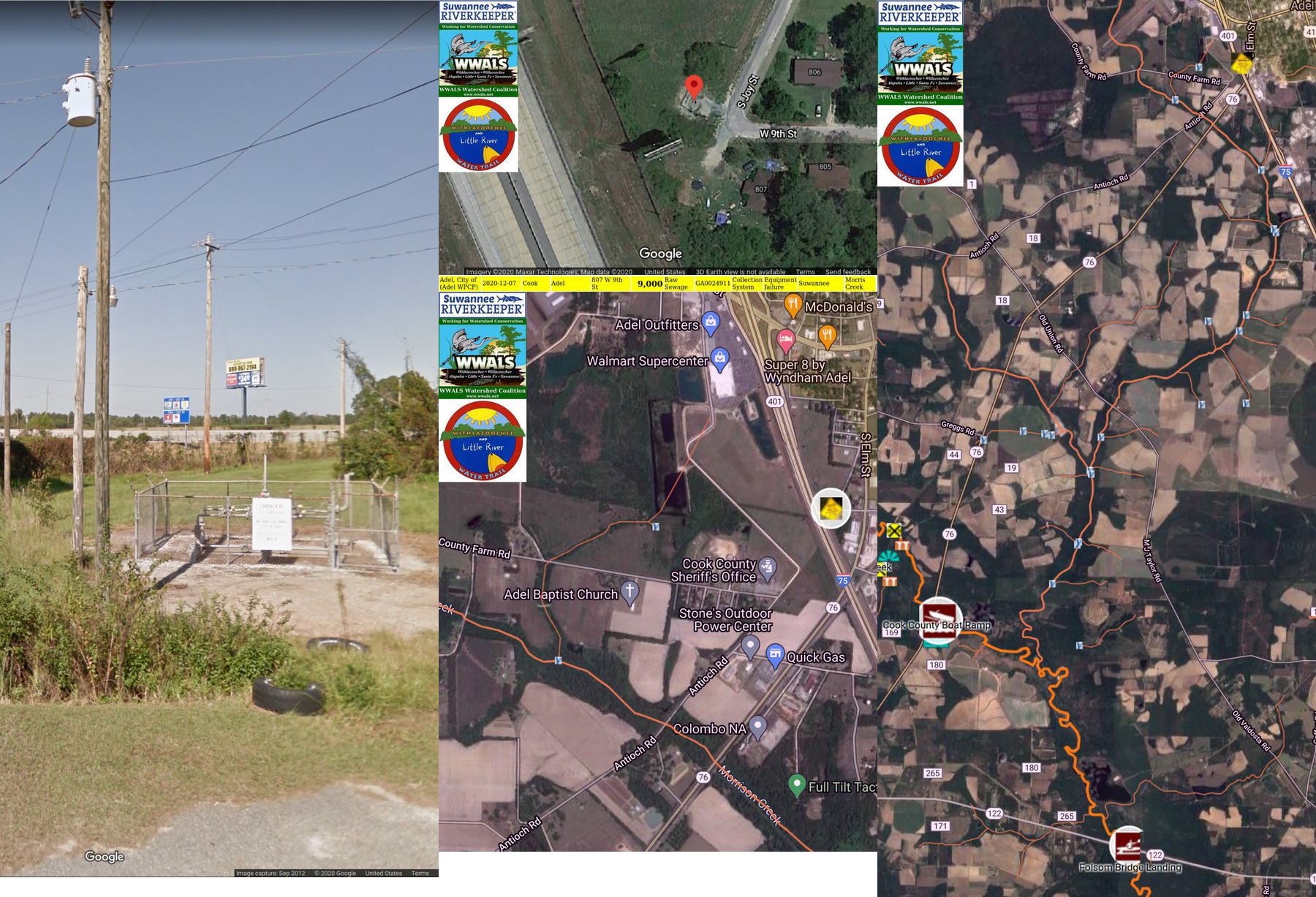Click the route 169 shield near boat ramp
This screenshot has height=897, width=1316.
coord(891,632)
